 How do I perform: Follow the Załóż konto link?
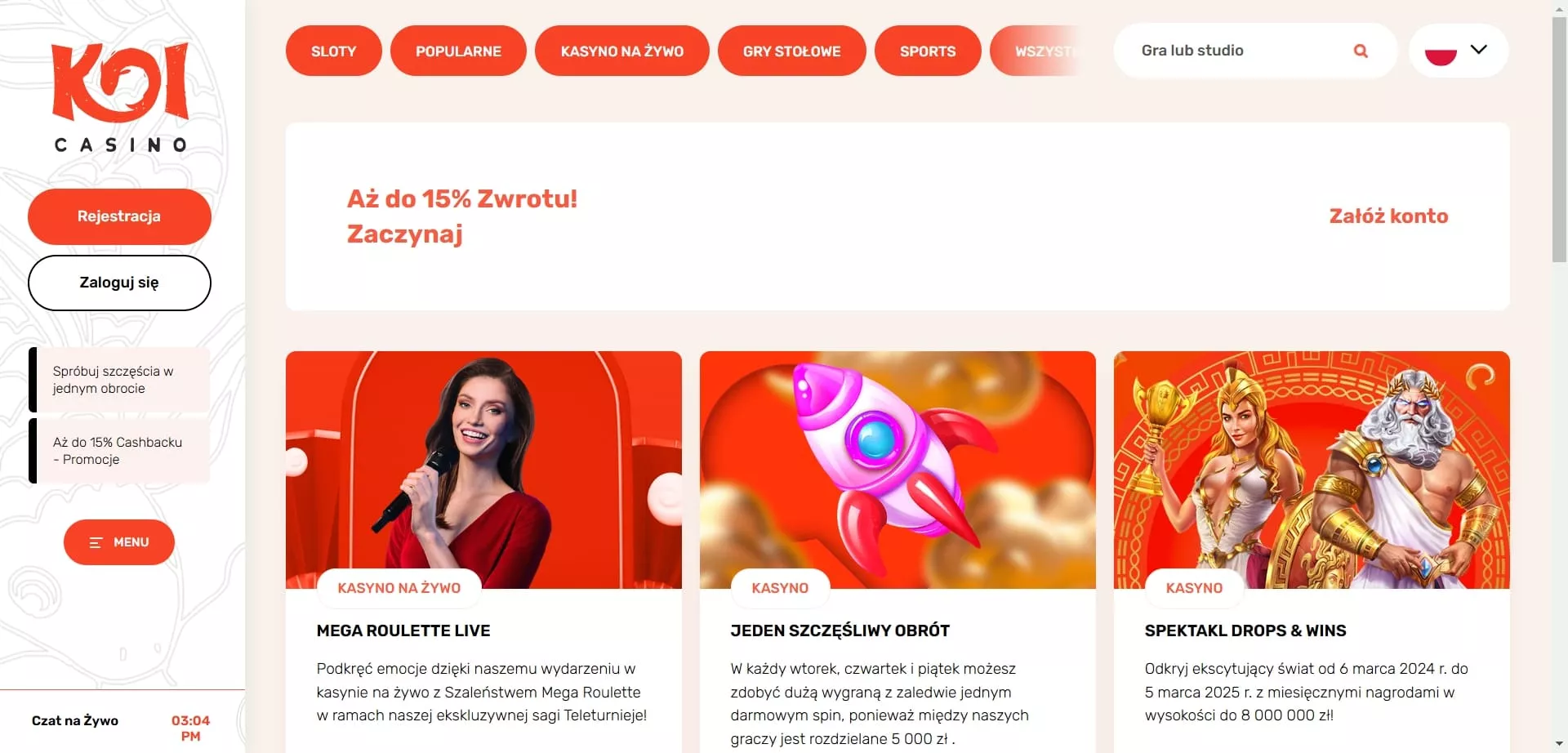[1388, 216]
